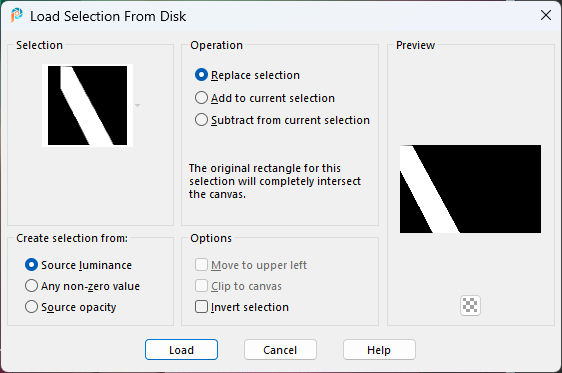Viewport: 562px width, 373px height.
Task: Click the PaintShop Pro logo icon
Action: point(16,15)
